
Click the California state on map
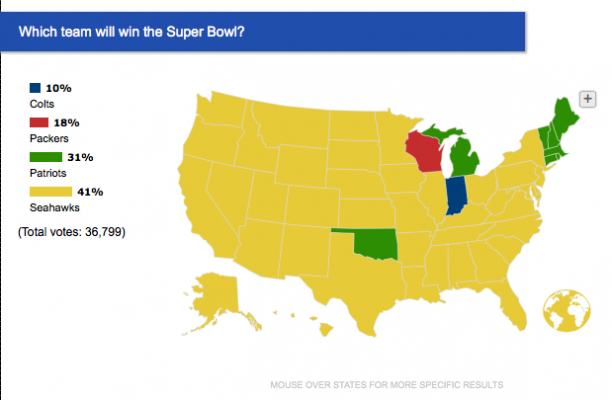203,203
